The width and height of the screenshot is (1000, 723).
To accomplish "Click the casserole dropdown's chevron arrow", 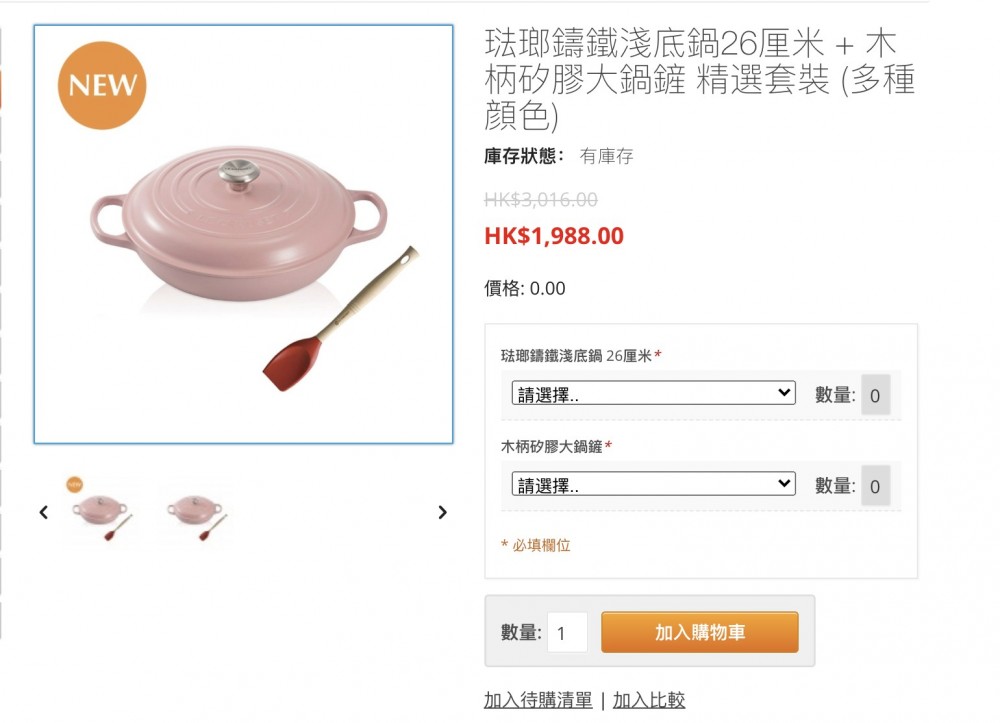I will 784,393.
